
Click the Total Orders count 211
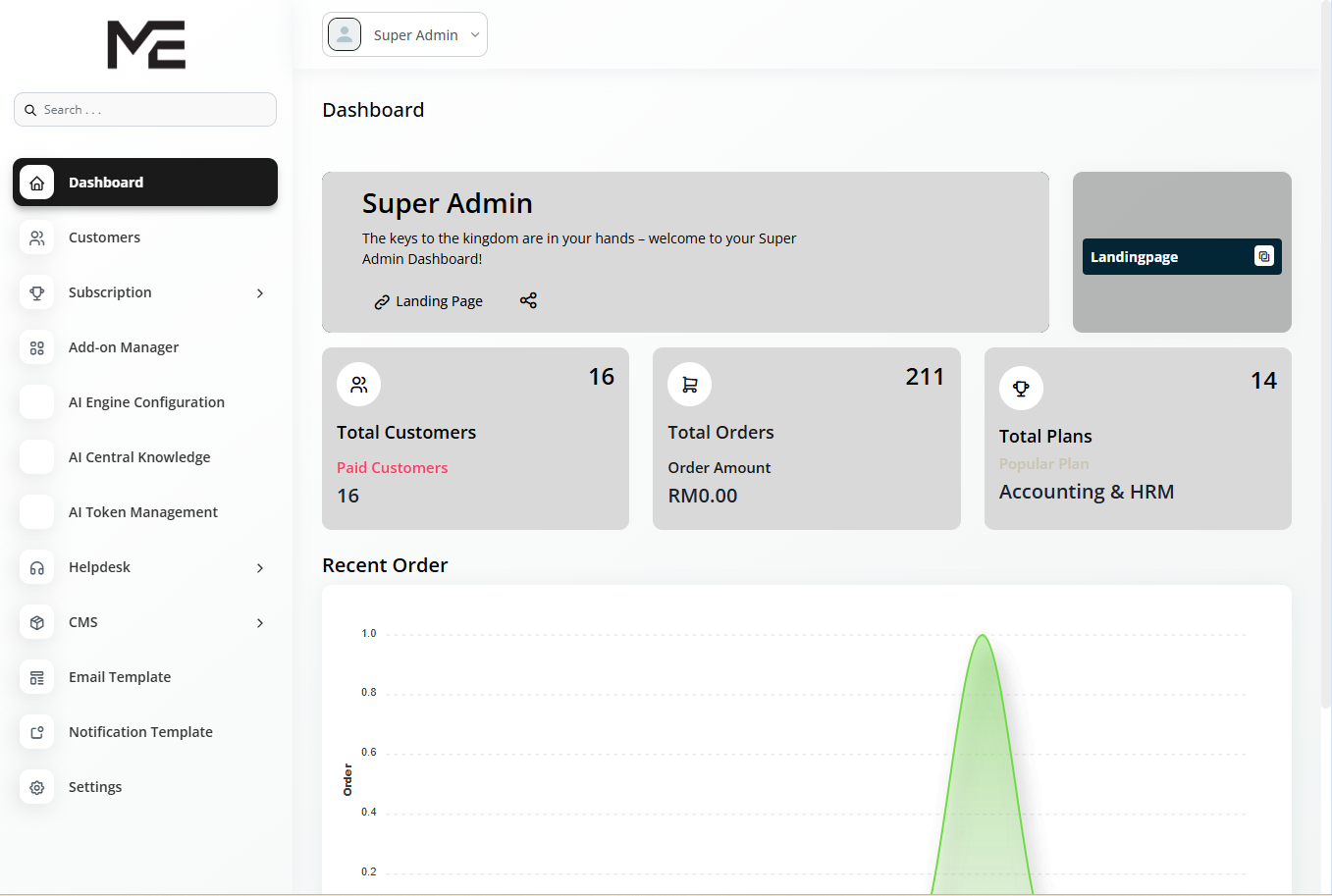coord(925,377)
